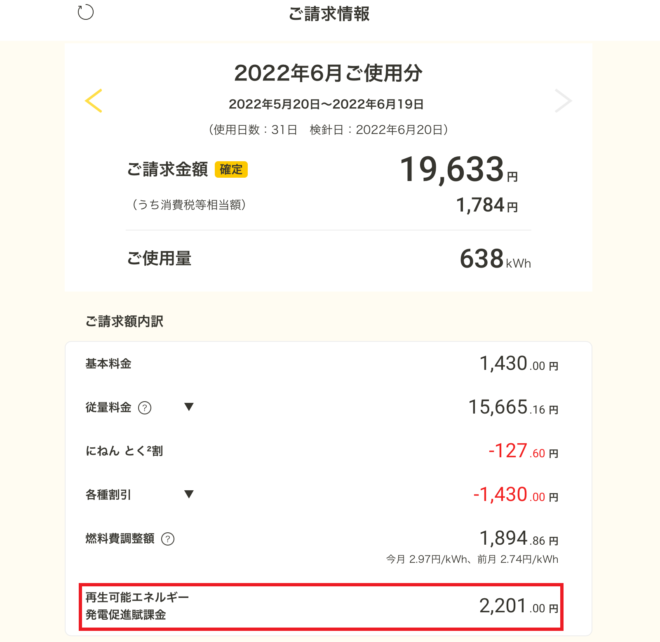Image resolution: width=660 pixels, height=642 pixels.
Task: Open help icon next to 従量料金
Action: click(145, 407)
